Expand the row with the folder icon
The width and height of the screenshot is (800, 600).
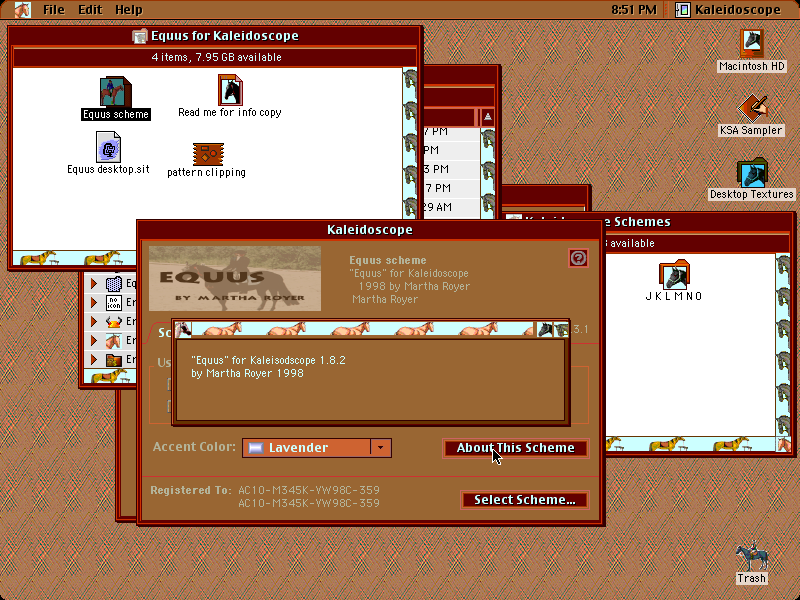[93, 360]
